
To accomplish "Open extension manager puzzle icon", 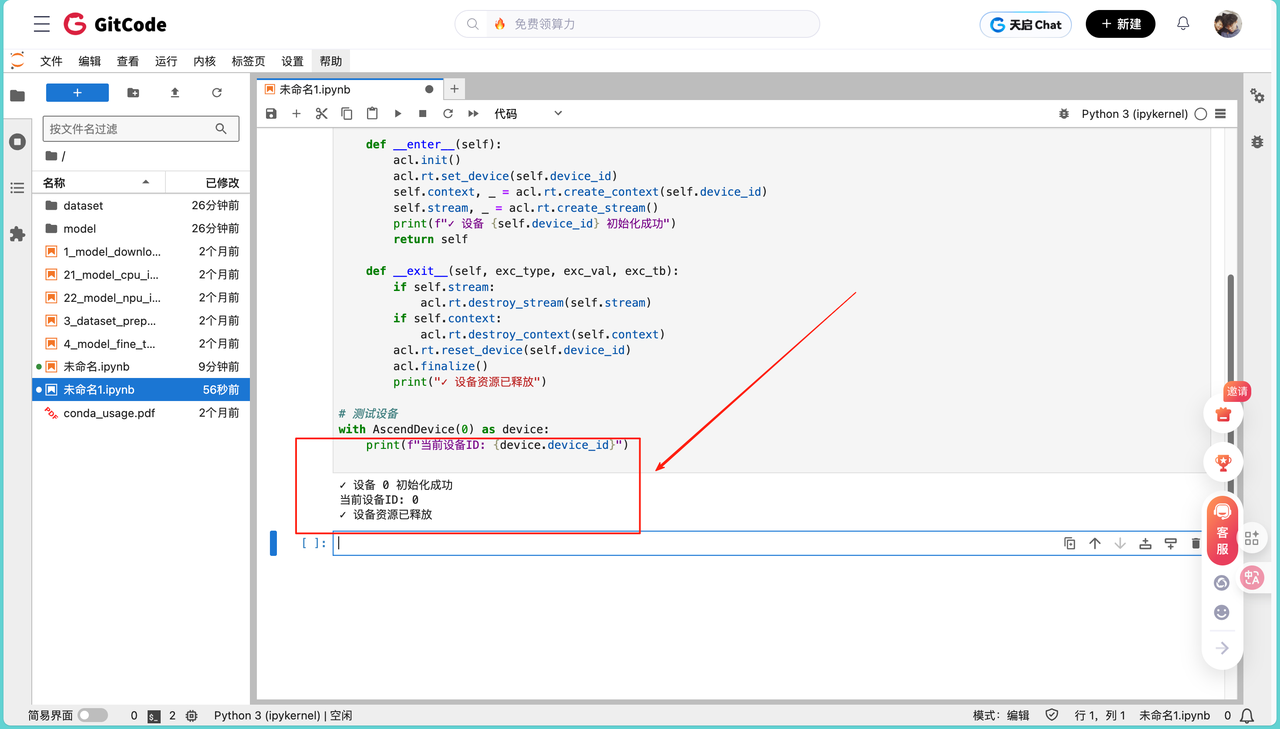I will coord(17,234).
